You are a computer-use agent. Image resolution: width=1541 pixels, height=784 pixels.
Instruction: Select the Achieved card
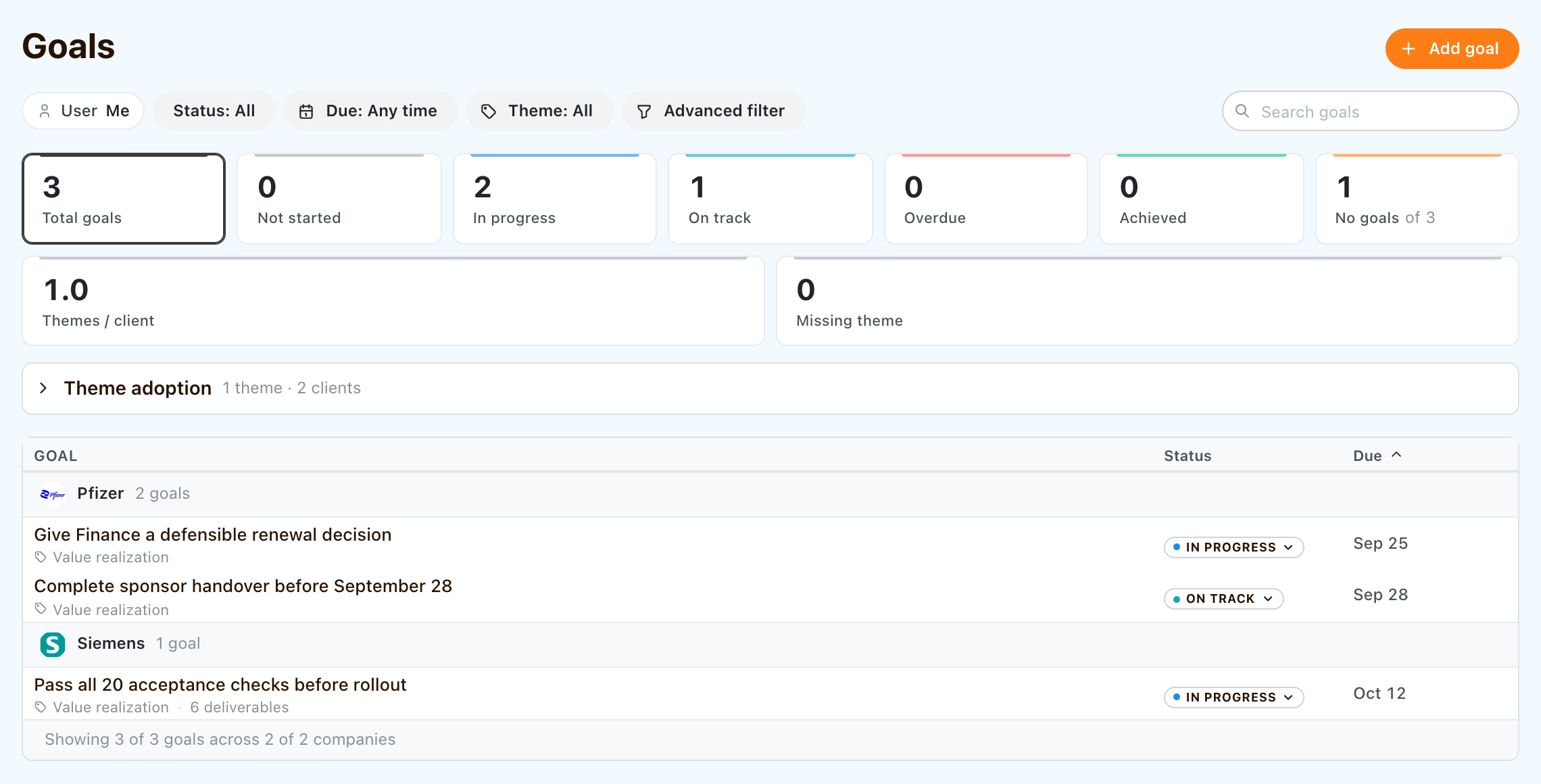tap(1202, 199)
